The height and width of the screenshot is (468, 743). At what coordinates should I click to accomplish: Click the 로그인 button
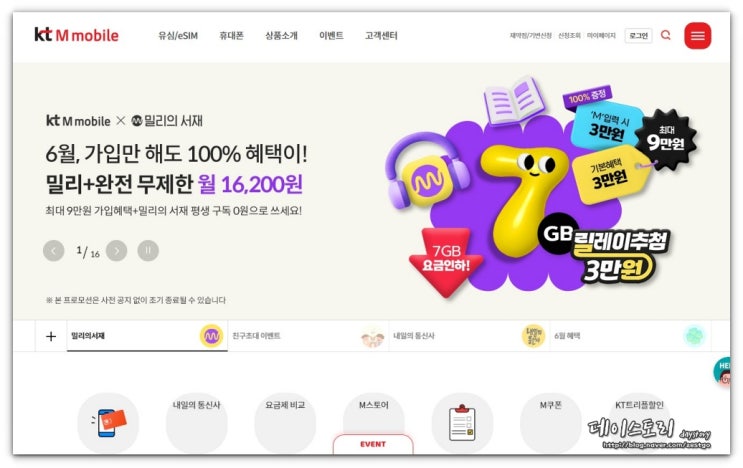pos(638,36)
